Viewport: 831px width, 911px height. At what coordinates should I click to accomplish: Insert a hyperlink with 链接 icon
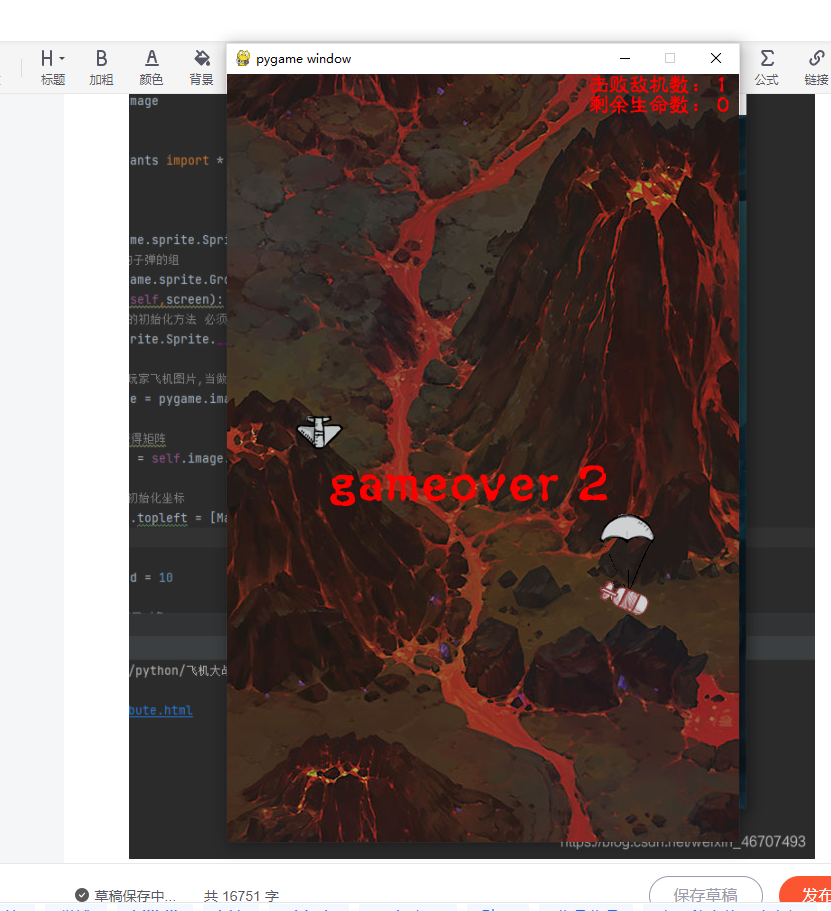pos(816,67)
